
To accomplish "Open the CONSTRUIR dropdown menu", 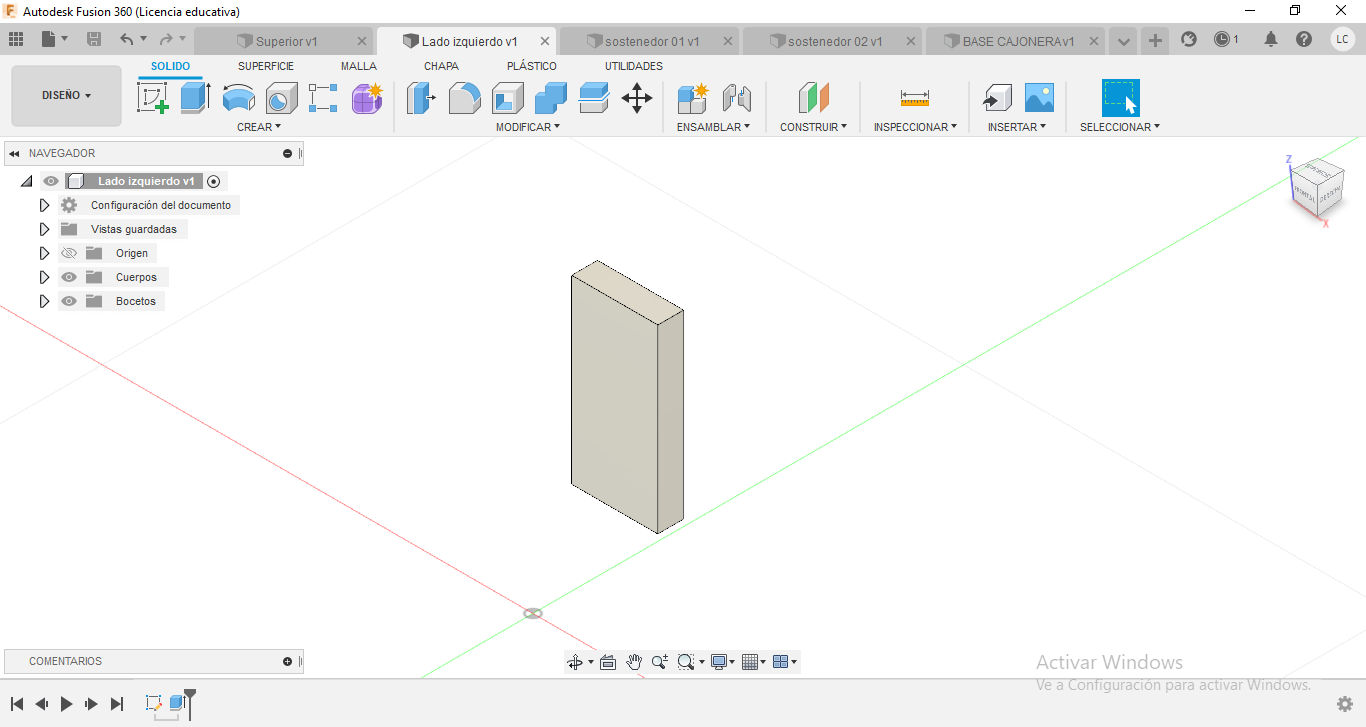I will click(813, 127).
